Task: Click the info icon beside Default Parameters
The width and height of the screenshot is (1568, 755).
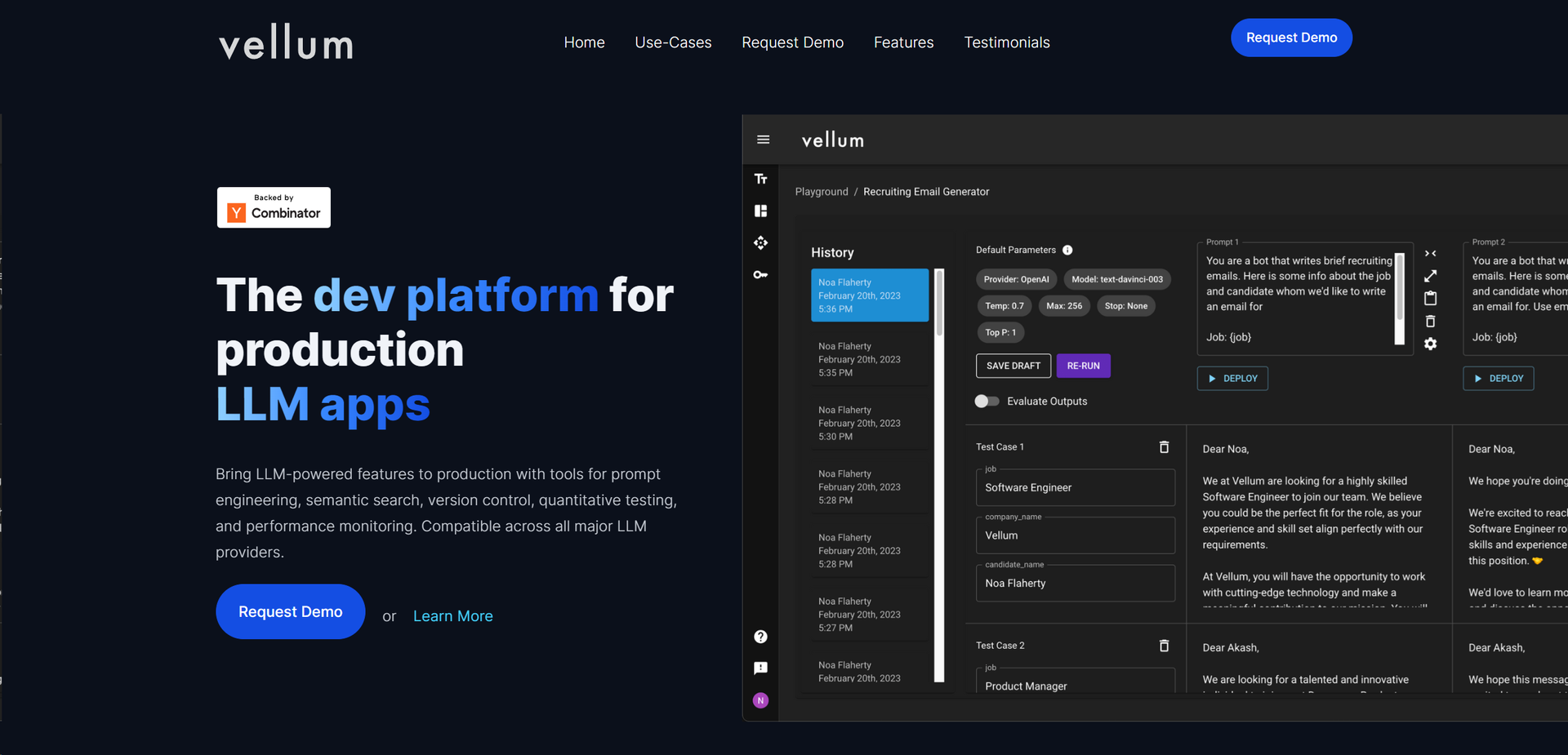Action: pos(1067,250)
